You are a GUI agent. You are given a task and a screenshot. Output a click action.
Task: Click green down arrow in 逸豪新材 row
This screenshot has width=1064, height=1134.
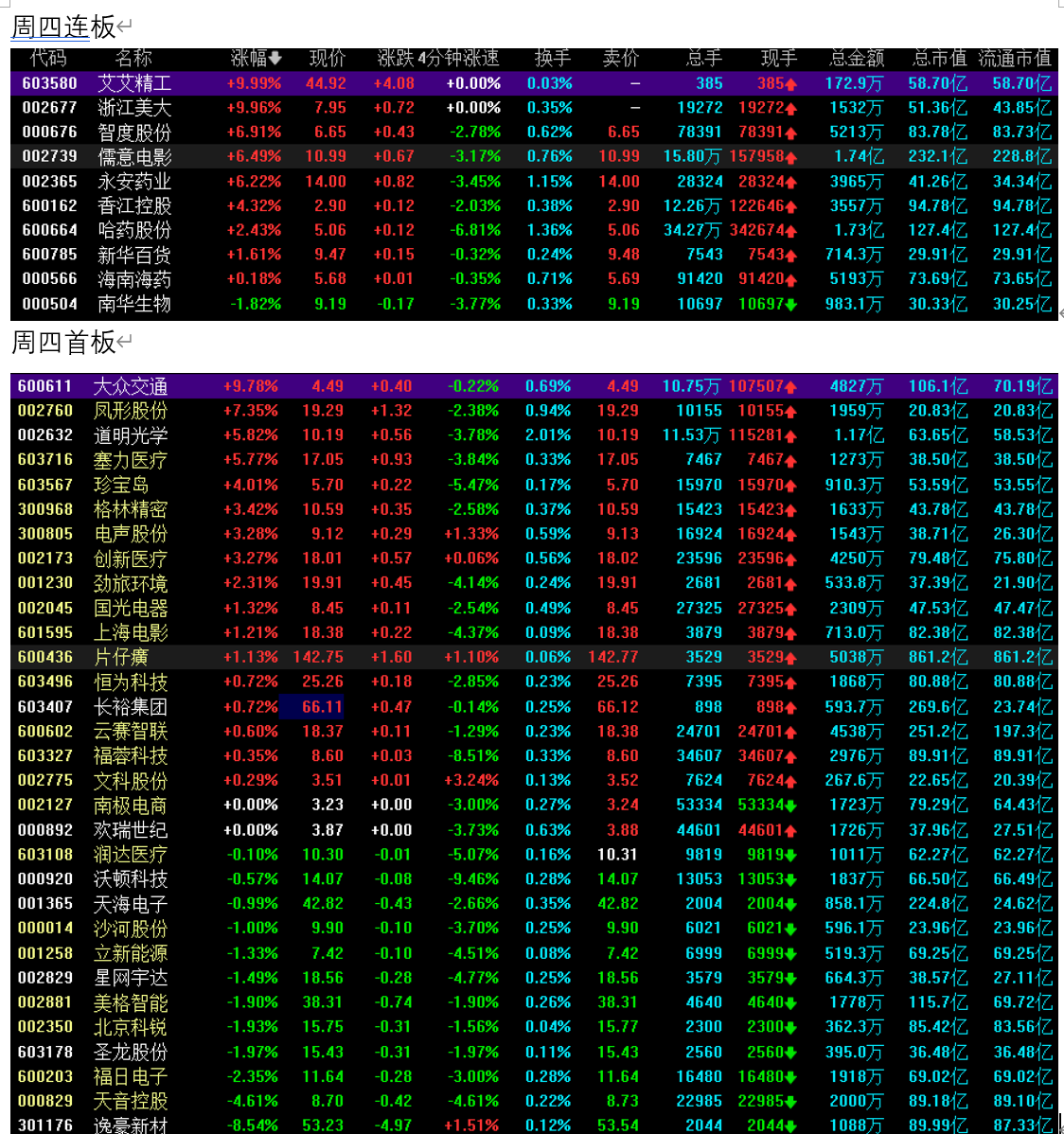[x=791, y=1126]
